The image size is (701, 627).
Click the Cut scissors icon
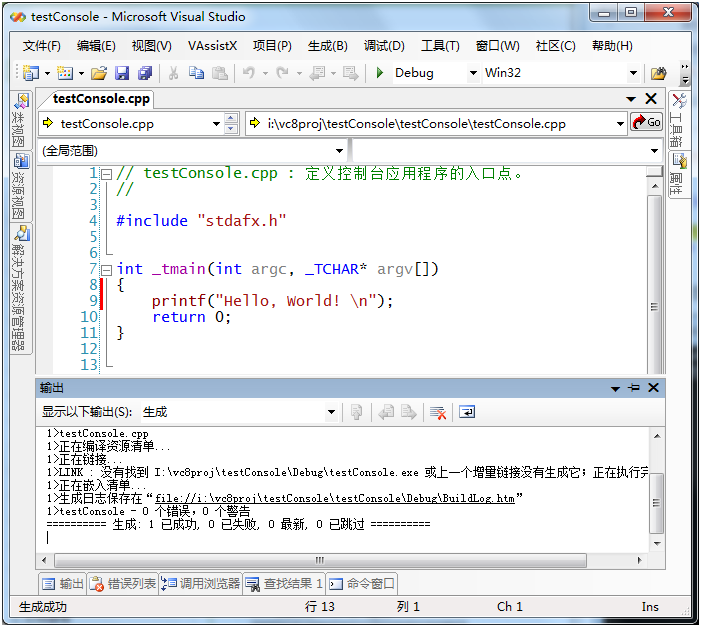click(x=173, y=73)
